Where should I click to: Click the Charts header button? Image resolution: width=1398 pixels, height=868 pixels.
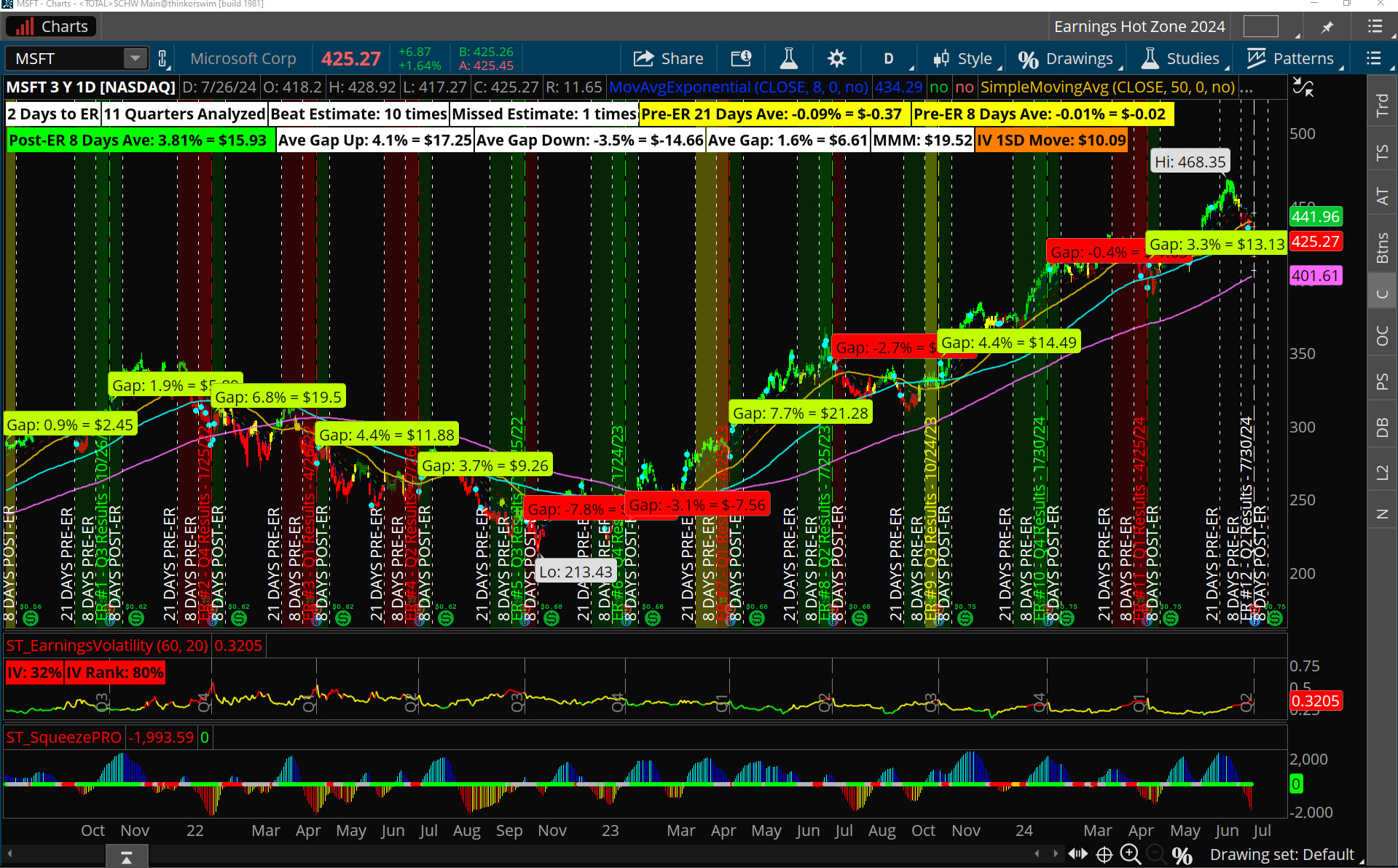50,26
